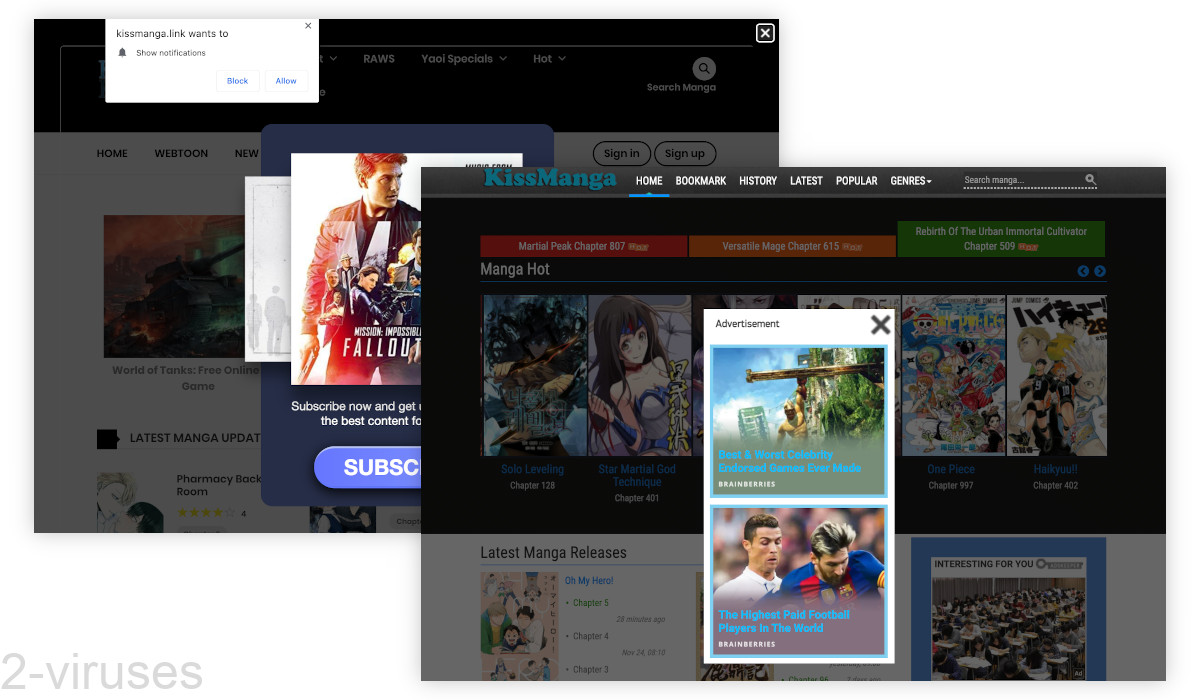The width and height of the screenshot is (1200, 700).
Task: Click the KissManga logo in front window
Action: pyautogui.click(x=549, y=179)
